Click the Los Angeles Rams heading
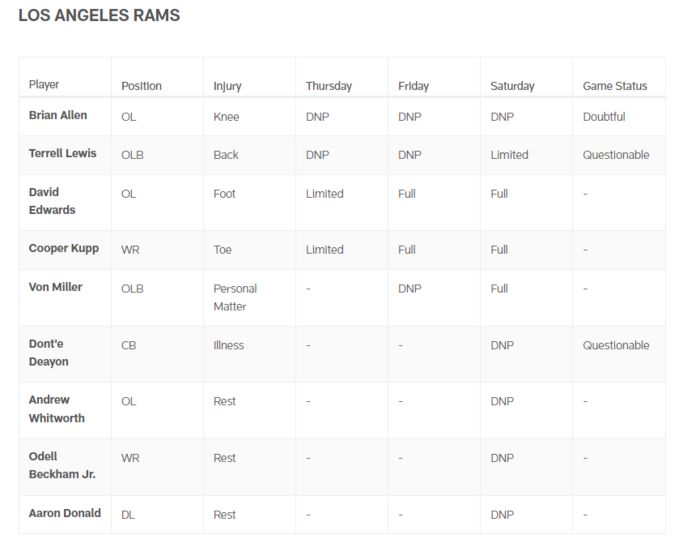Image resolution: width=700 pixels, height=556 pixels. point(99,17)
